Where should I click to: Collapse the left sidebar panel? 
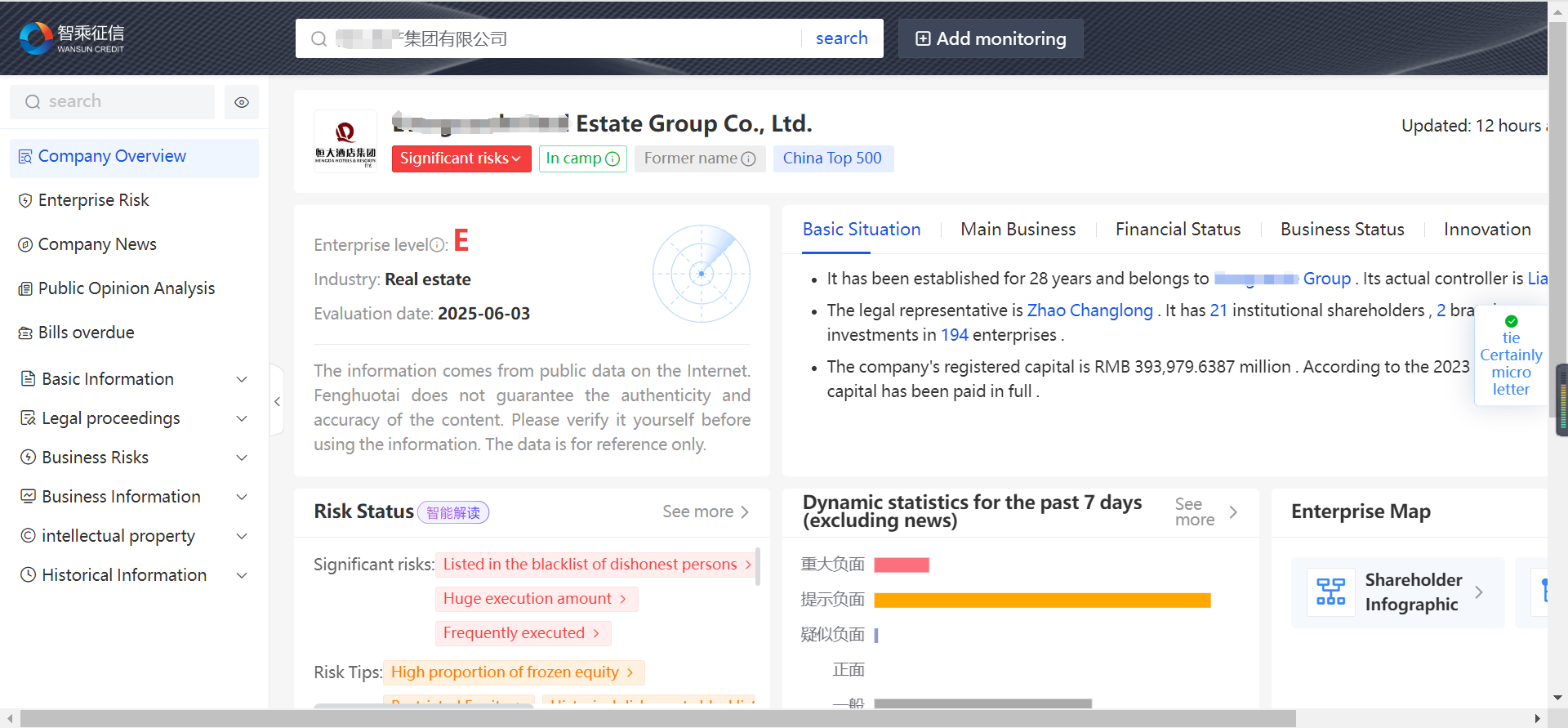277,401
